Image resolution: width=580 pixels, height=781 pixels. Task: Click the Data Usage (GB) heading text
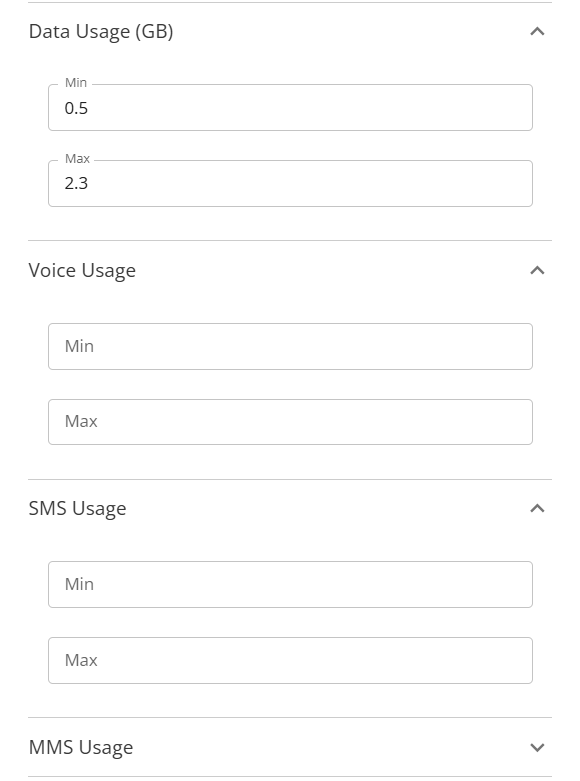101,31
